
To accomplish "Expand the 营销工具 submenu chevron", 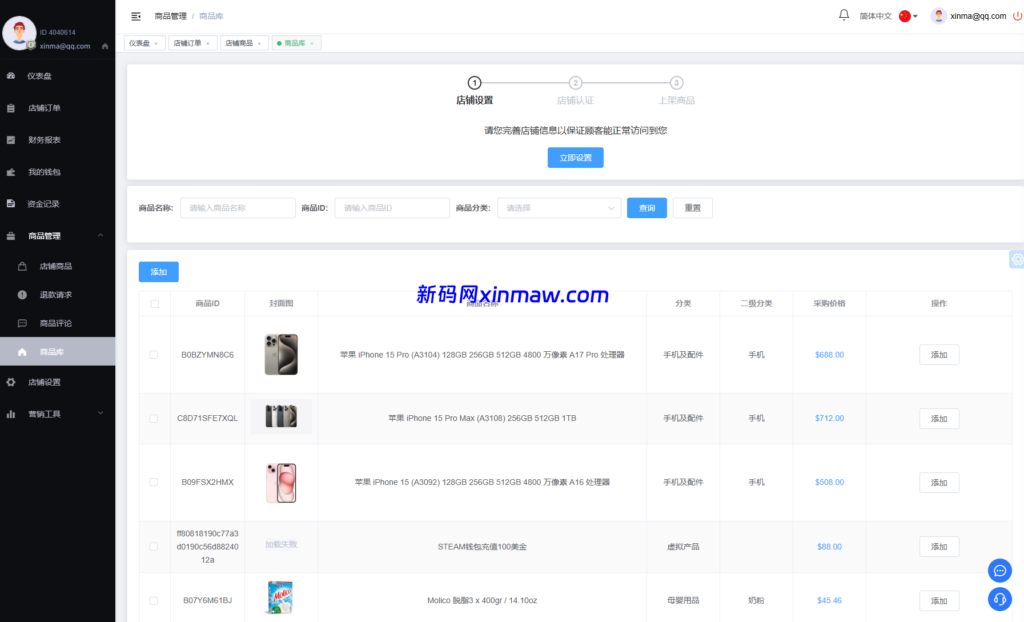I will tap(101, 414).
